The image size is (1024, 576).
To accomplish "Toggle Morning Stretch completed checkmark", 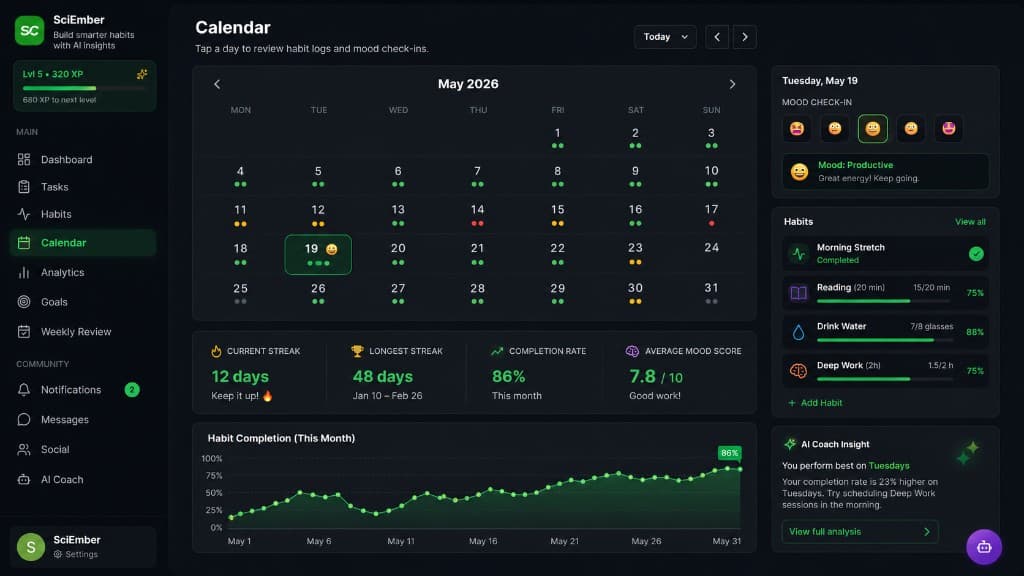I will click(x=976, y=254).
